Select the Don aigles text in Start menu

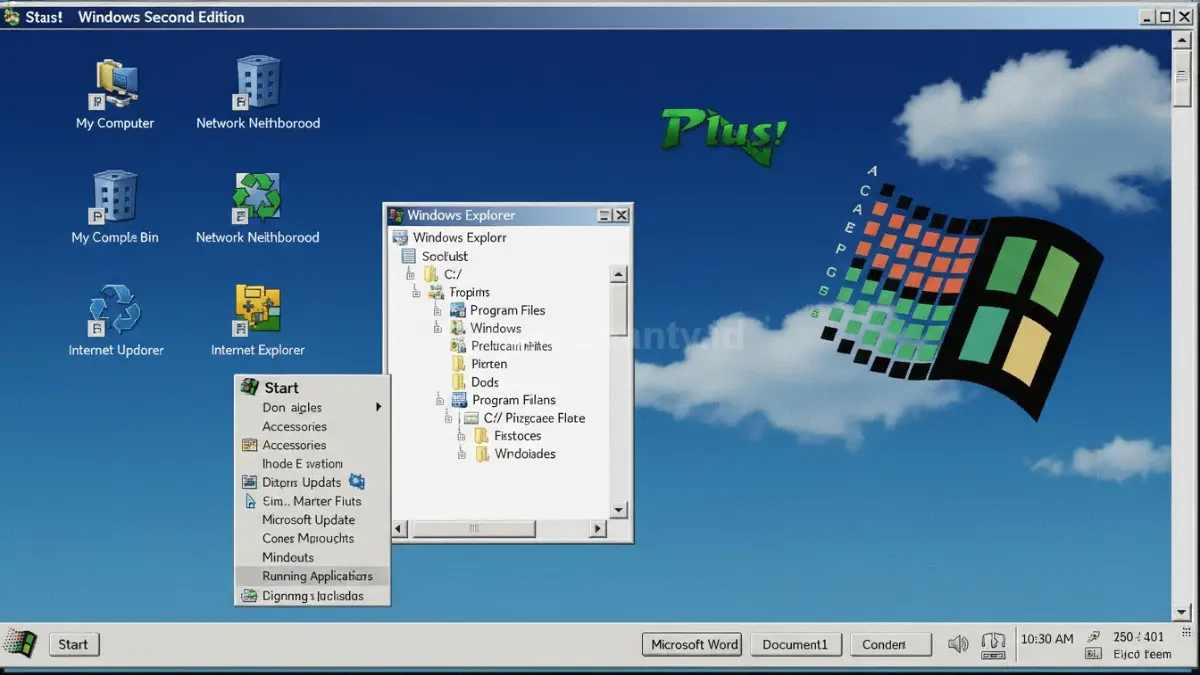(x=292, y=407)
